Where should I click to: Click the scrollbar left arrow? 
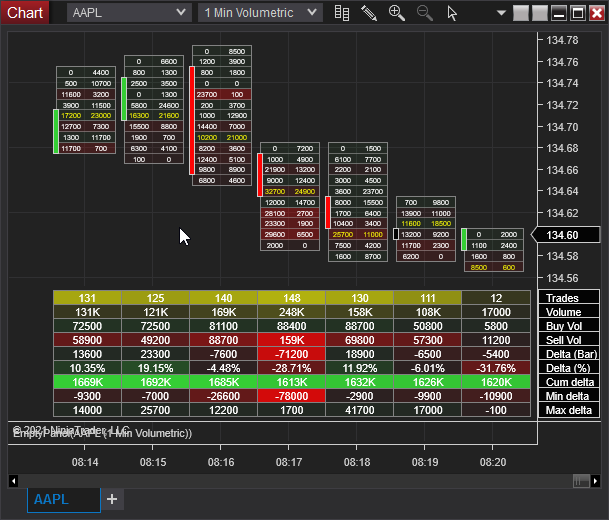click(13, 482)
